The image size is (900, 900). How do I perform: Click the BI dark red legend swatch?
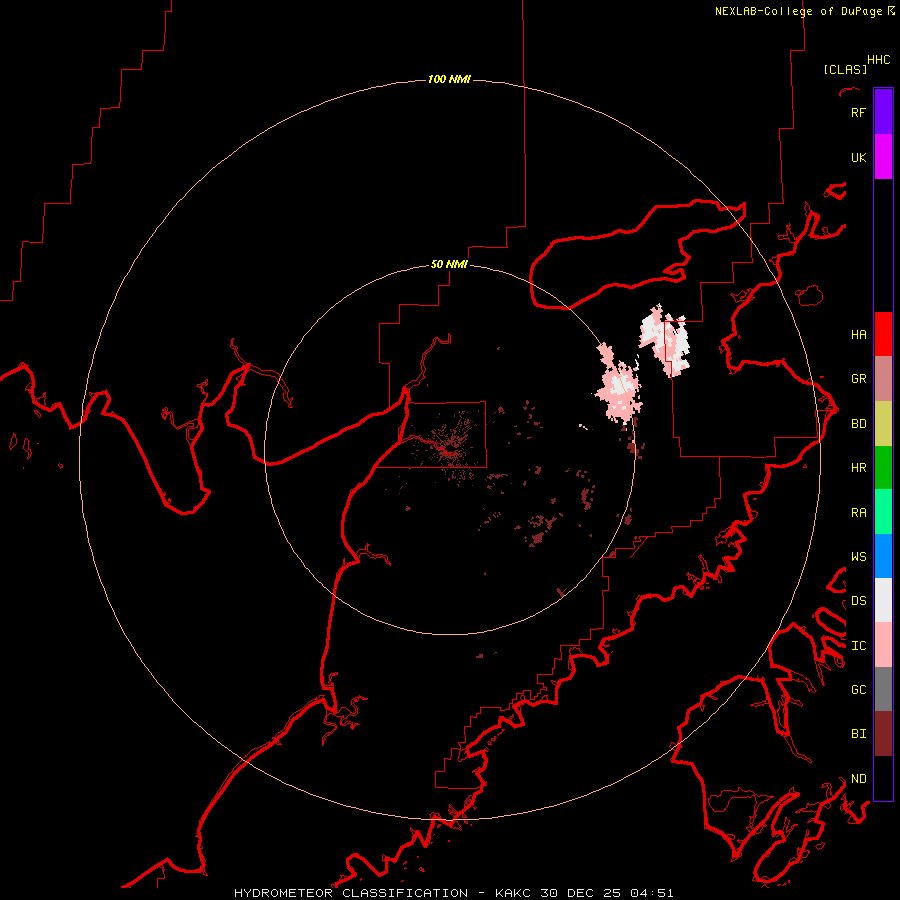(x=883, y=734)
